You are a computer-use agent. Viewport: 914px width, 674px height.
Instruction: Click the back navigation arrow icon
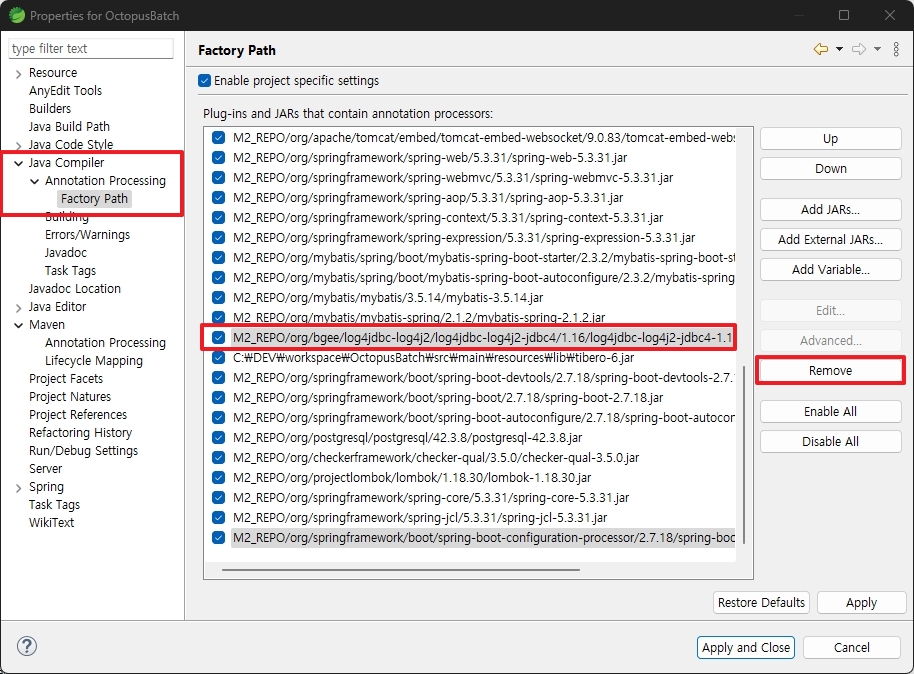(x=821, y=50)
